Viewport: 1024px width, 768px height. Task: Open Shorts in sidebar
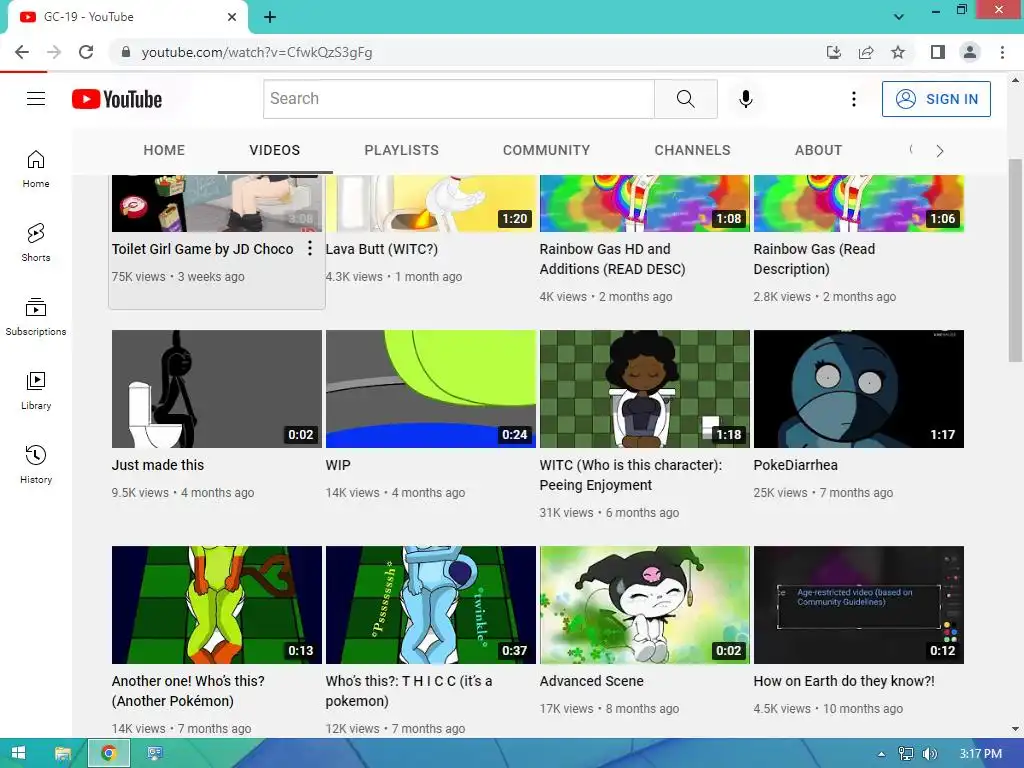click(36, 242)
